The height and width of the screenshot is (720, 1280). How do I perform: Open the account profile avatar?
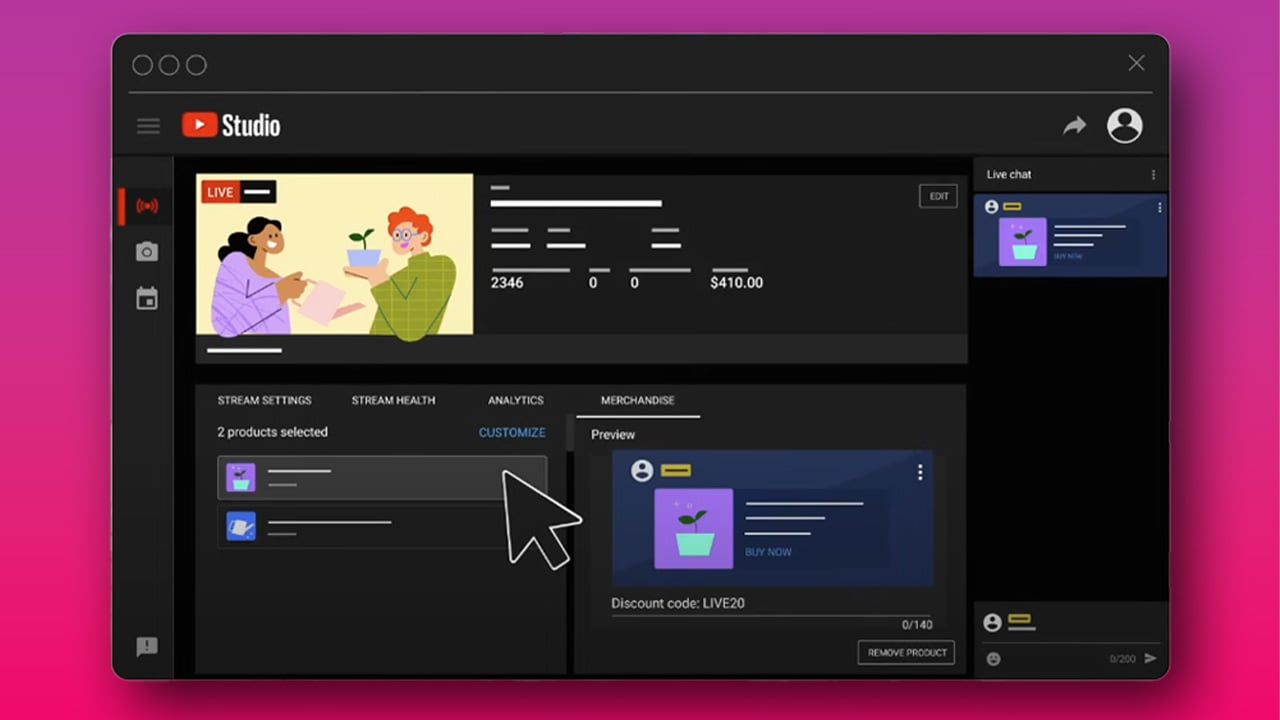(x=1124, y=125)
